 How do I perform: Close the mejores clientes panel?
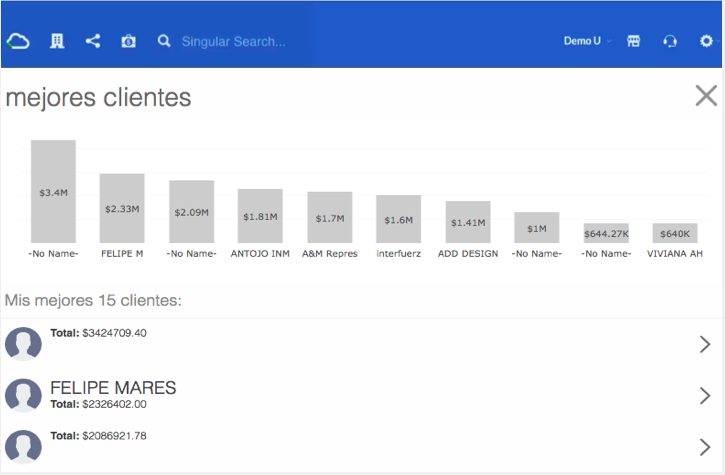tap(706, 96)
